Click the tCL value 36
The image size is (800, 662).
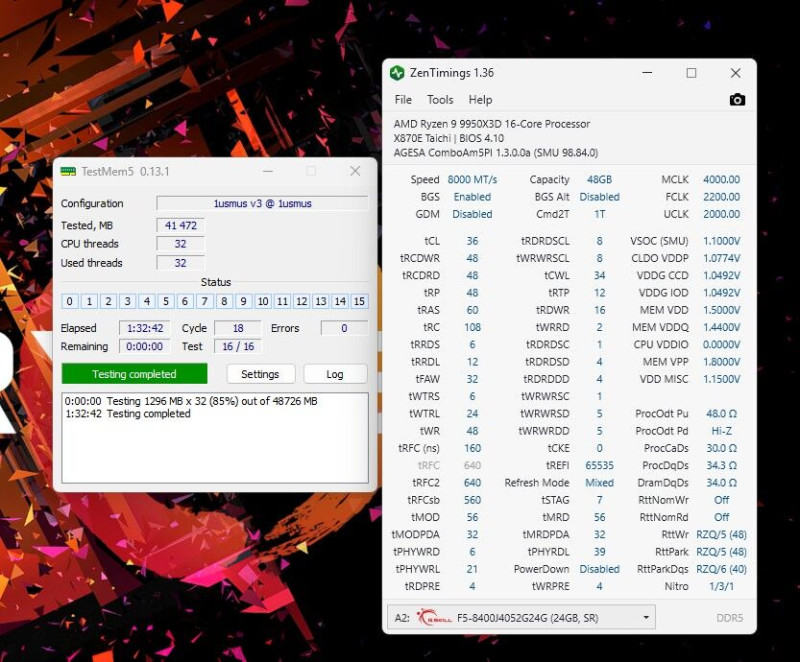tap(472, 241)
